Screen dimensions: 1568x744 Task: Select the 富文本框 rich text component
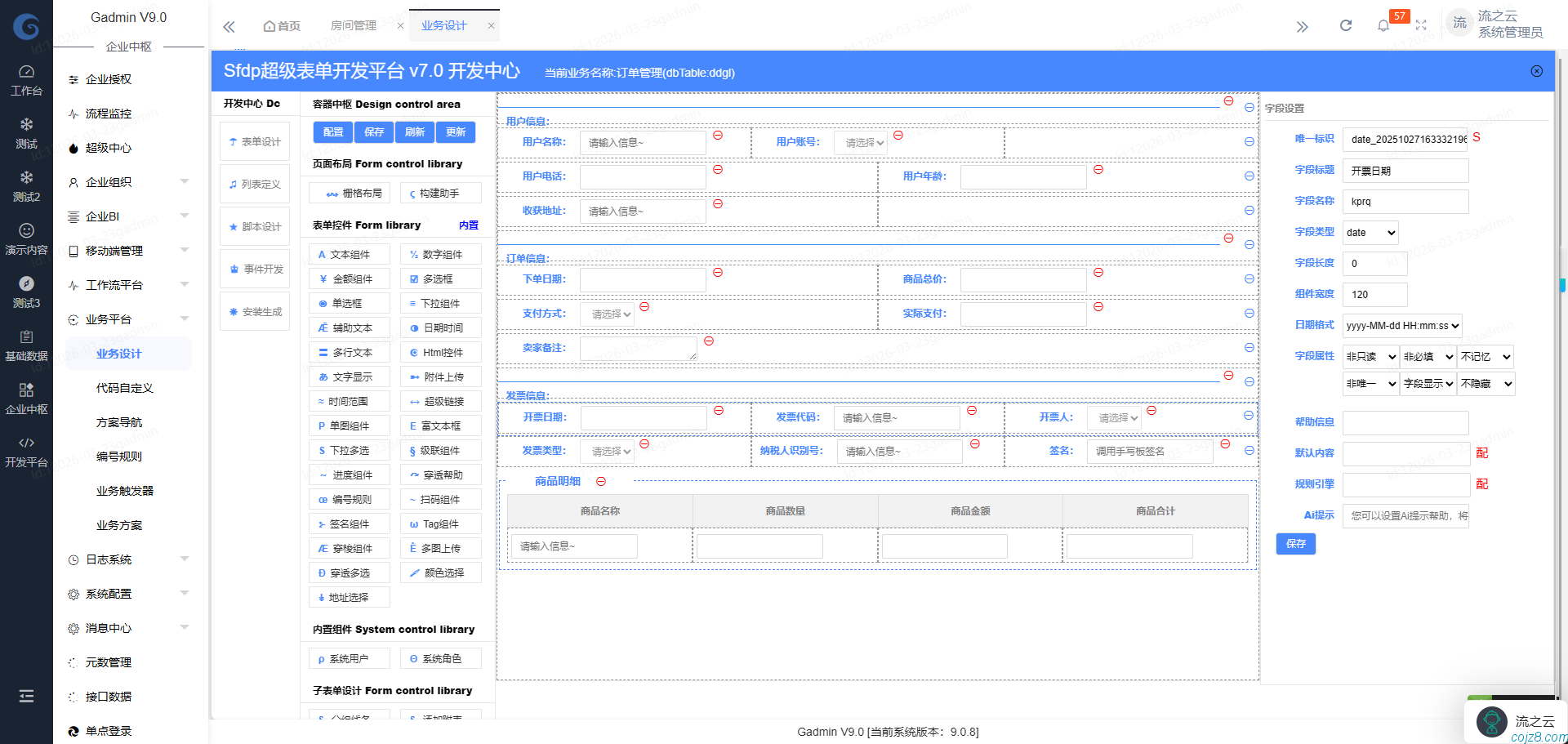pos(440,425)
